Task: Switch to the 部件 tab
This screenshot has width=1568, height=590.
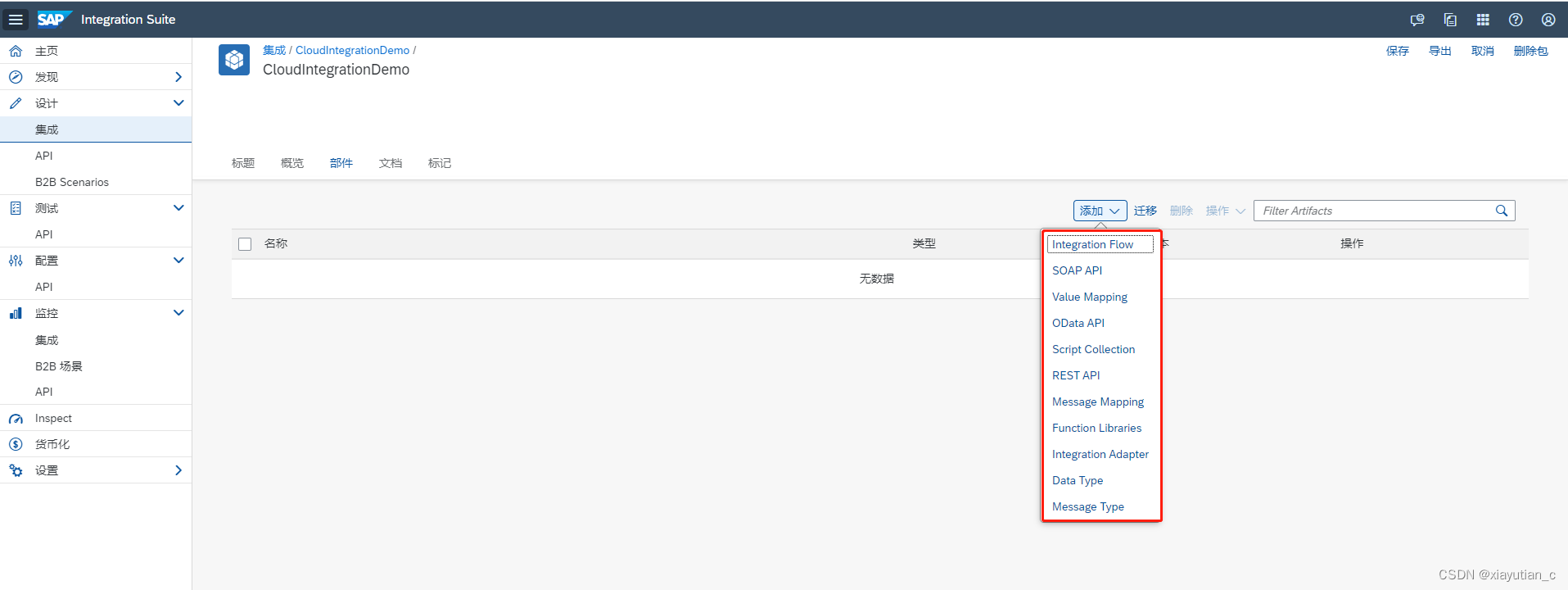Action: click(x=341, y=163)
